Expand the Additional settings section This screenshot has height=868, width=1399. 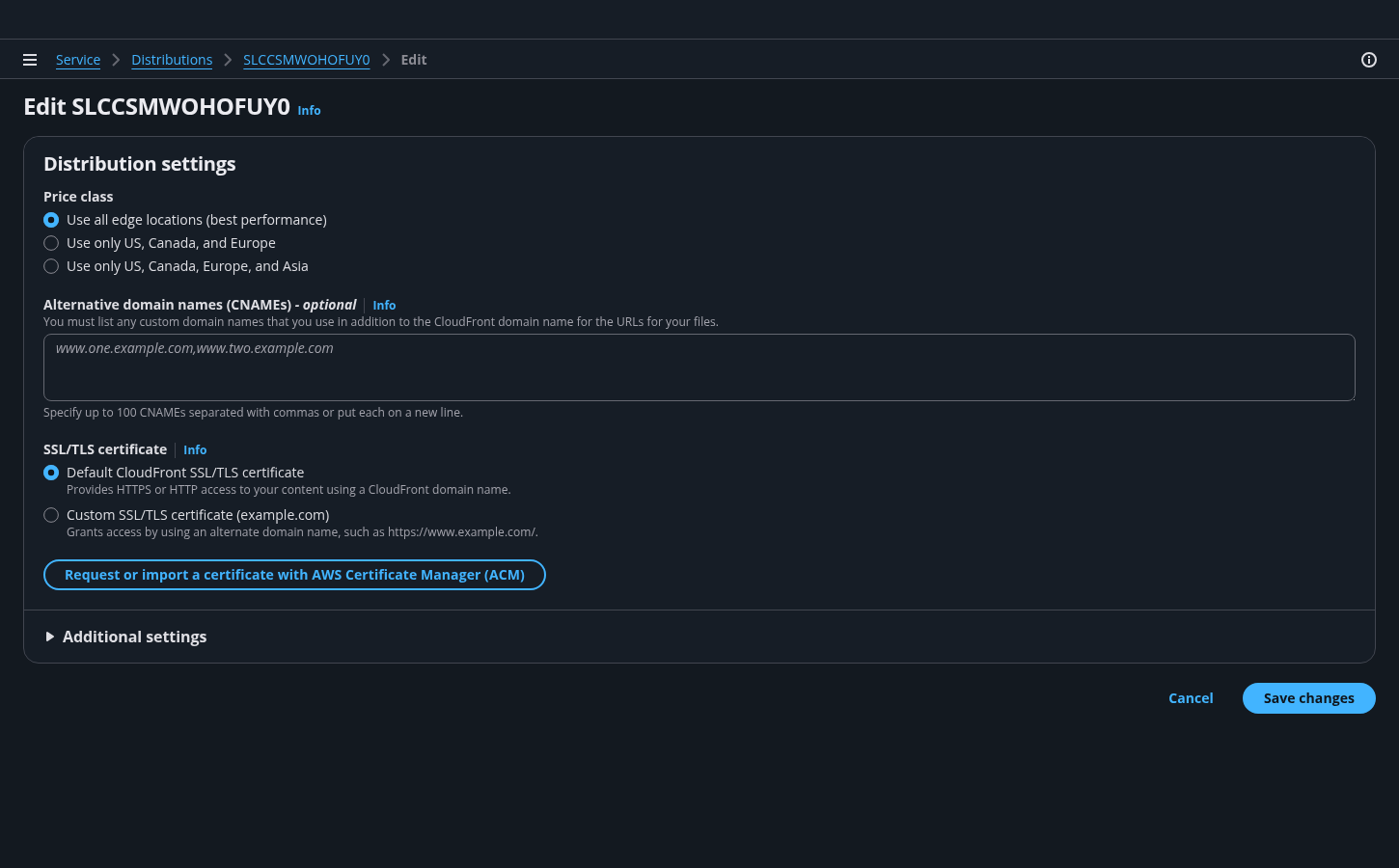134,637
